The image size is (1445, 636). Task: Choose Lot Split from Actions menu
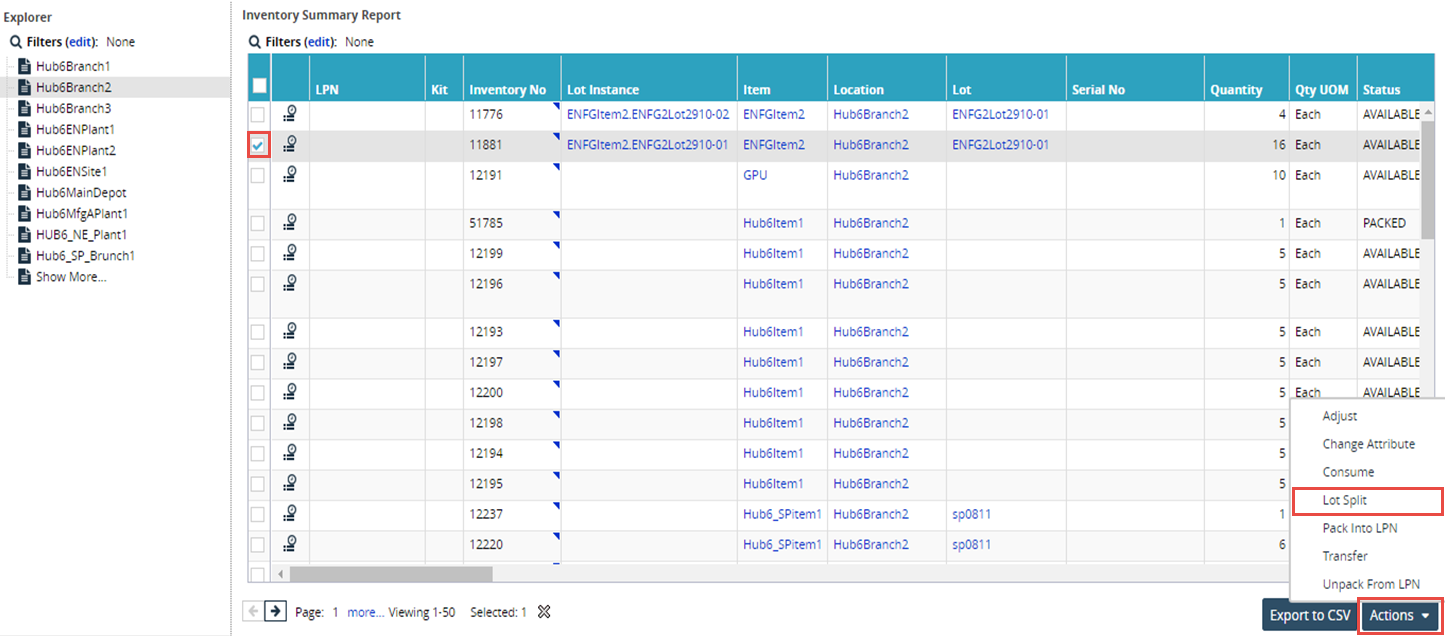pos(1367,500)
